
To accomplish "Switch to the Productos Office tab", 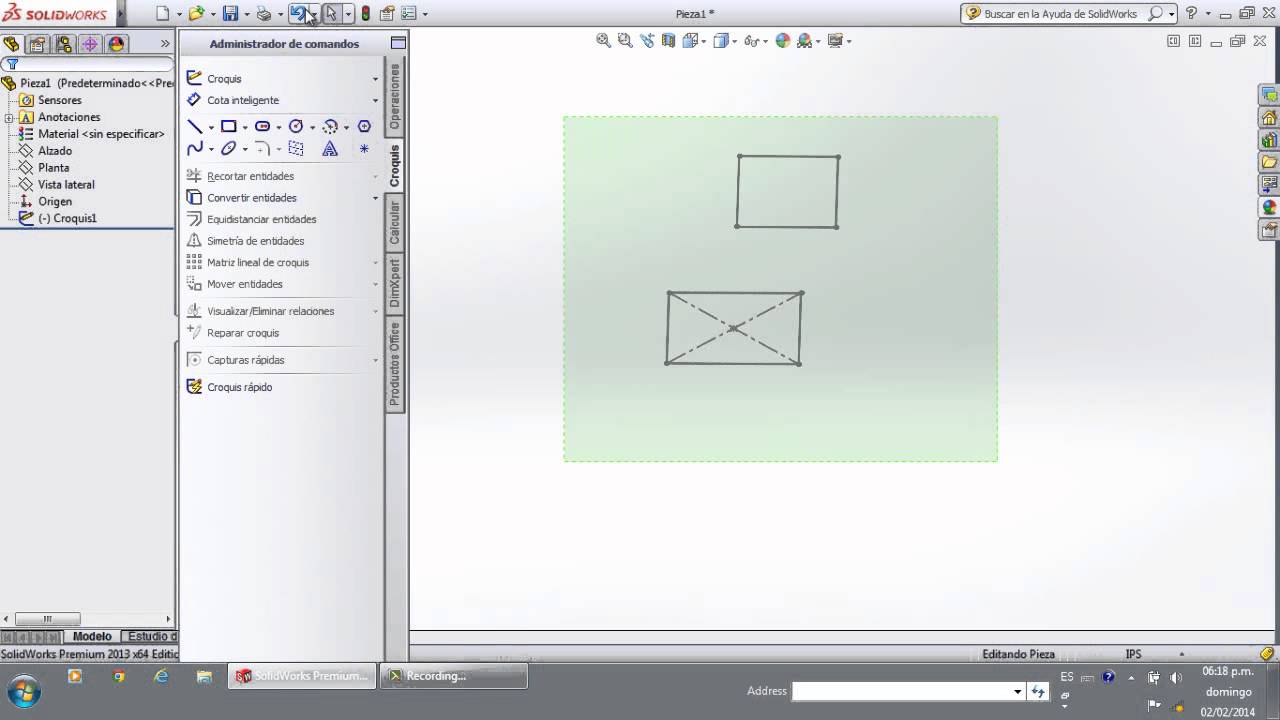I will coord(395,363).
